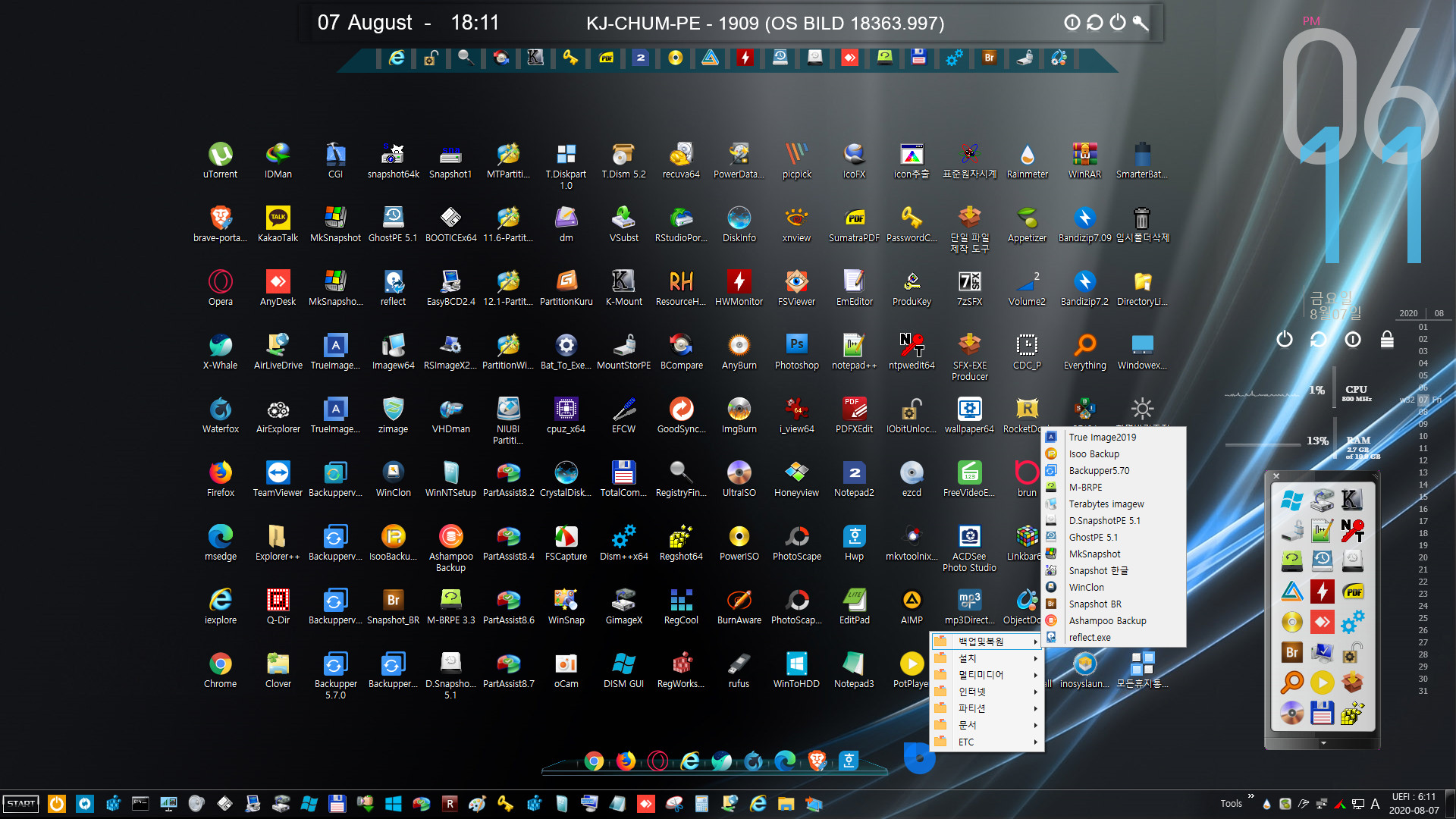Launch Q-Dir desktop shortcut
The height and width of the screenshot is (819, 1456).
(x=278, y=606)
